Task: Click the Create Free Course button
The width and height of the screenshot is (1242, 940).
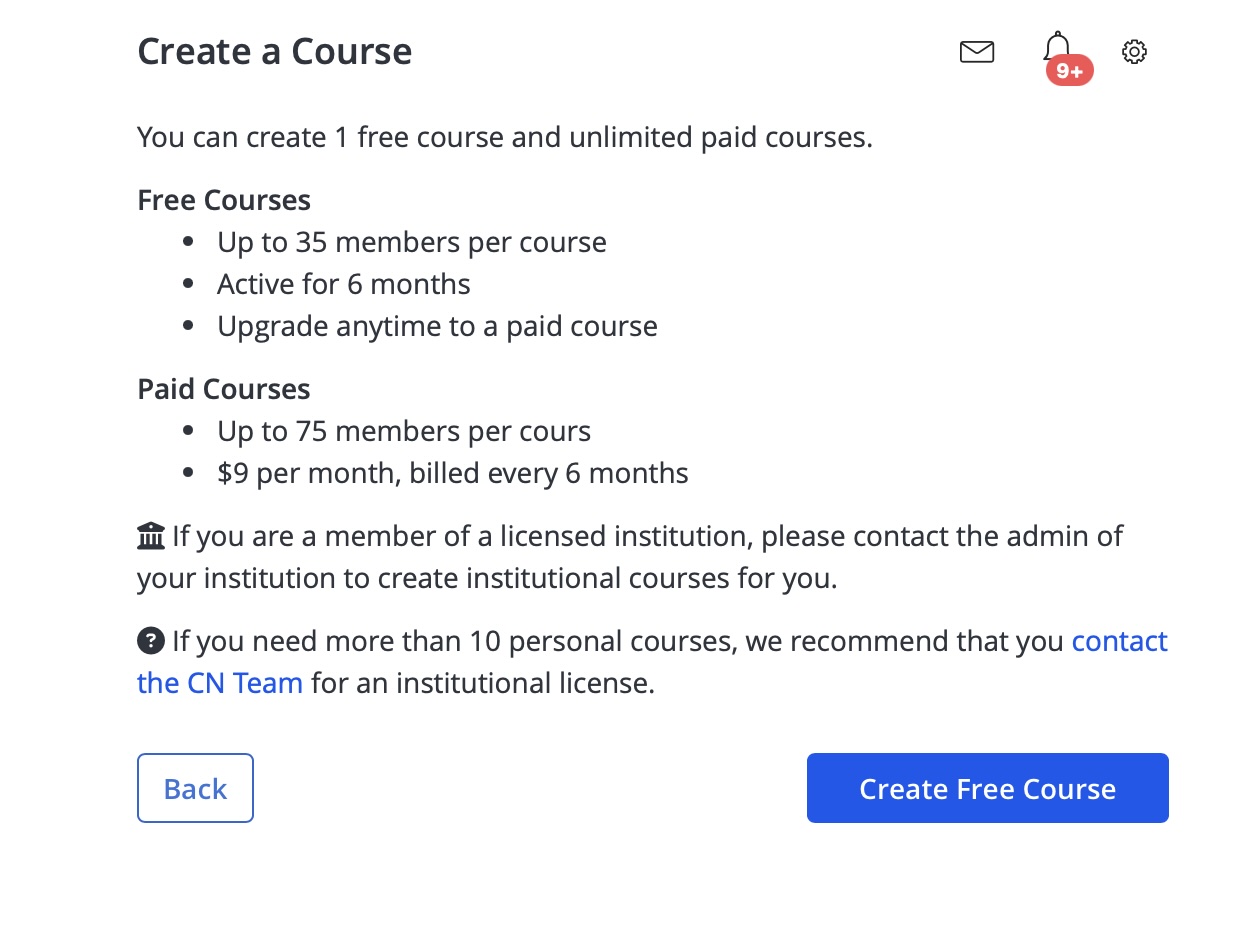Action: pos(987,788)
